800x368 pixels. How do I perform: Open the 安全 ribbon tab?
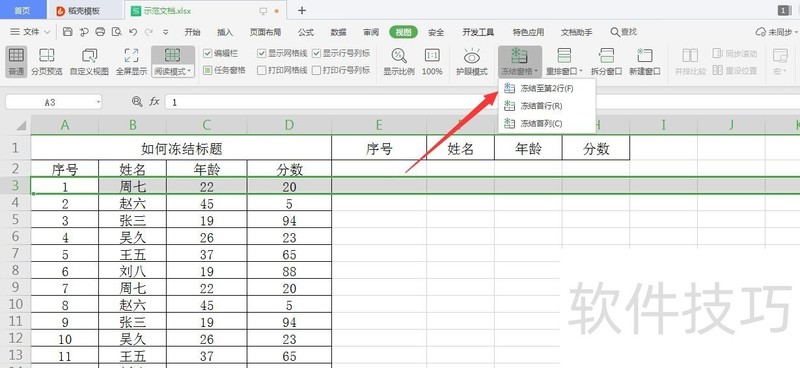coord(436,32)
